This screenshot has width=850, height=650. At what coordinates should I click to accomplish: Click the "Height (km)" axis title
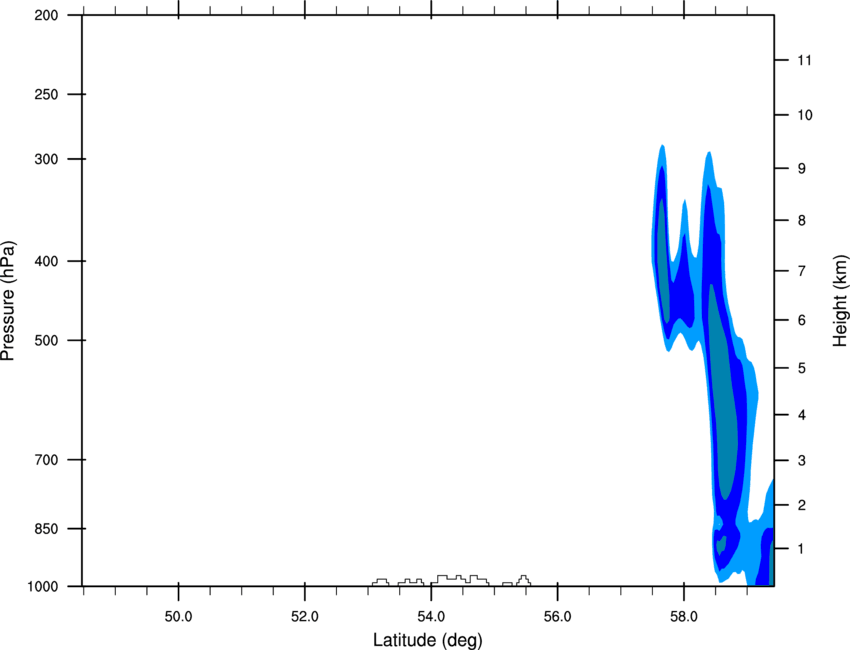840,301
